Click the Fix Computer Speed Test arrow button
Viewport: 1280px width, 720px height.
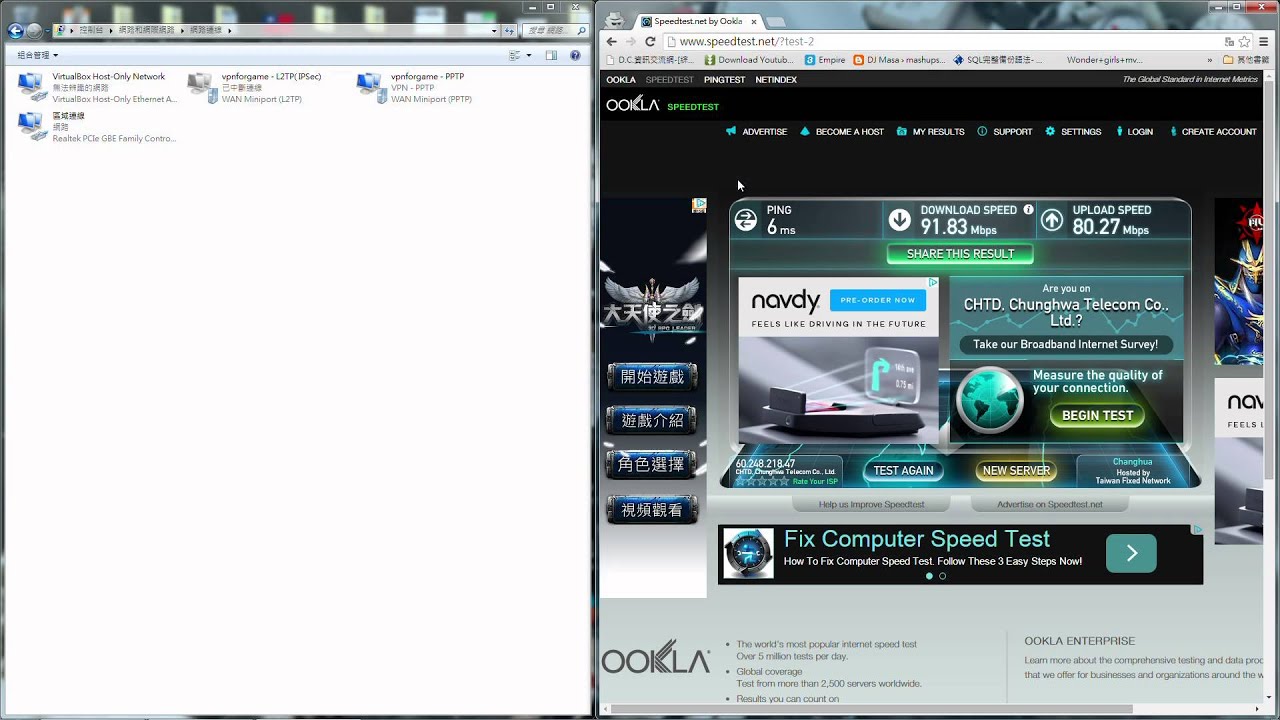point(1131,553)
